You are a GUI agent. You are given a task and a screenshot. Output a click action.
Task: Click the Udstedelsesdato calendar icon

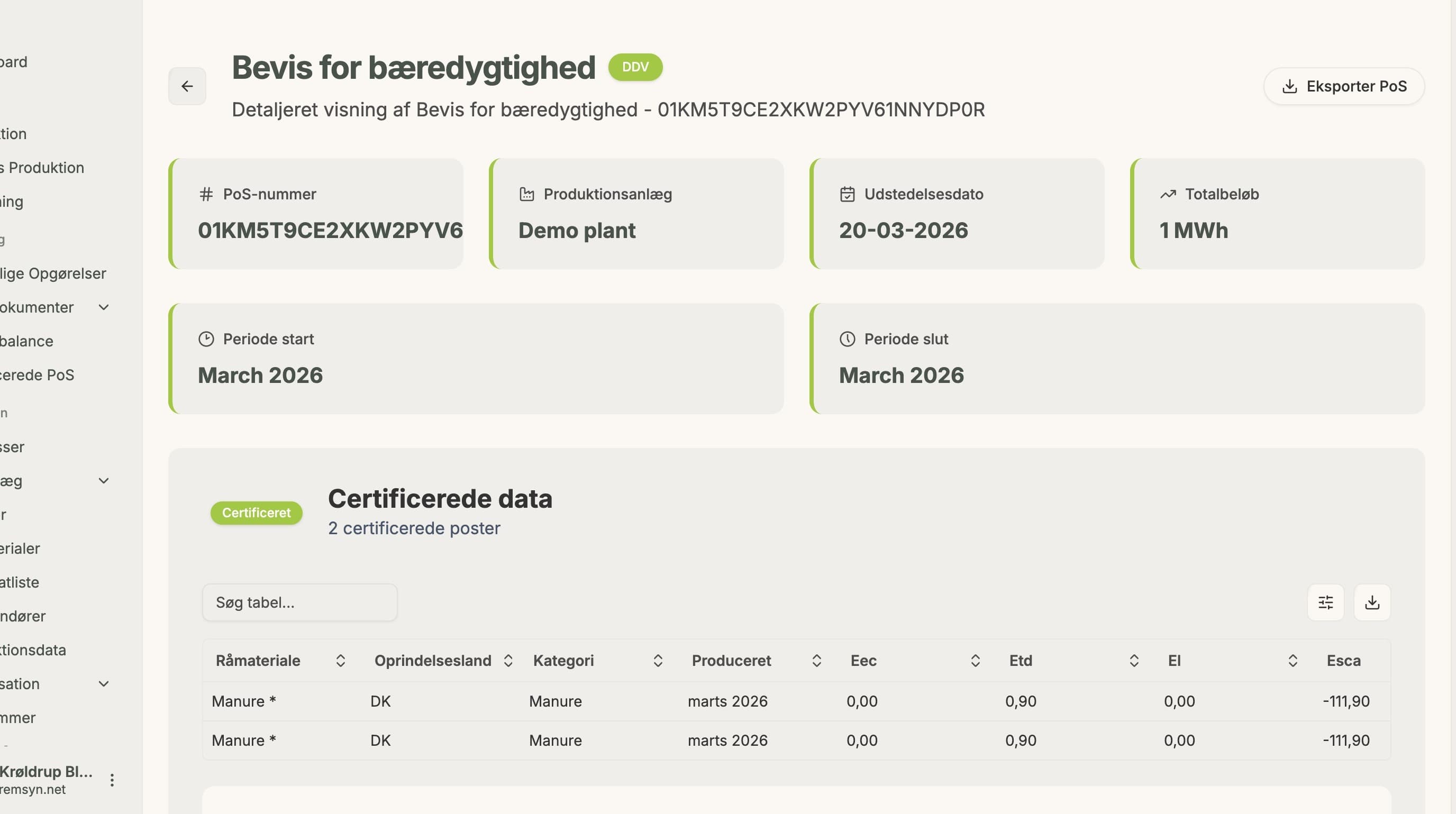(847, 194)
